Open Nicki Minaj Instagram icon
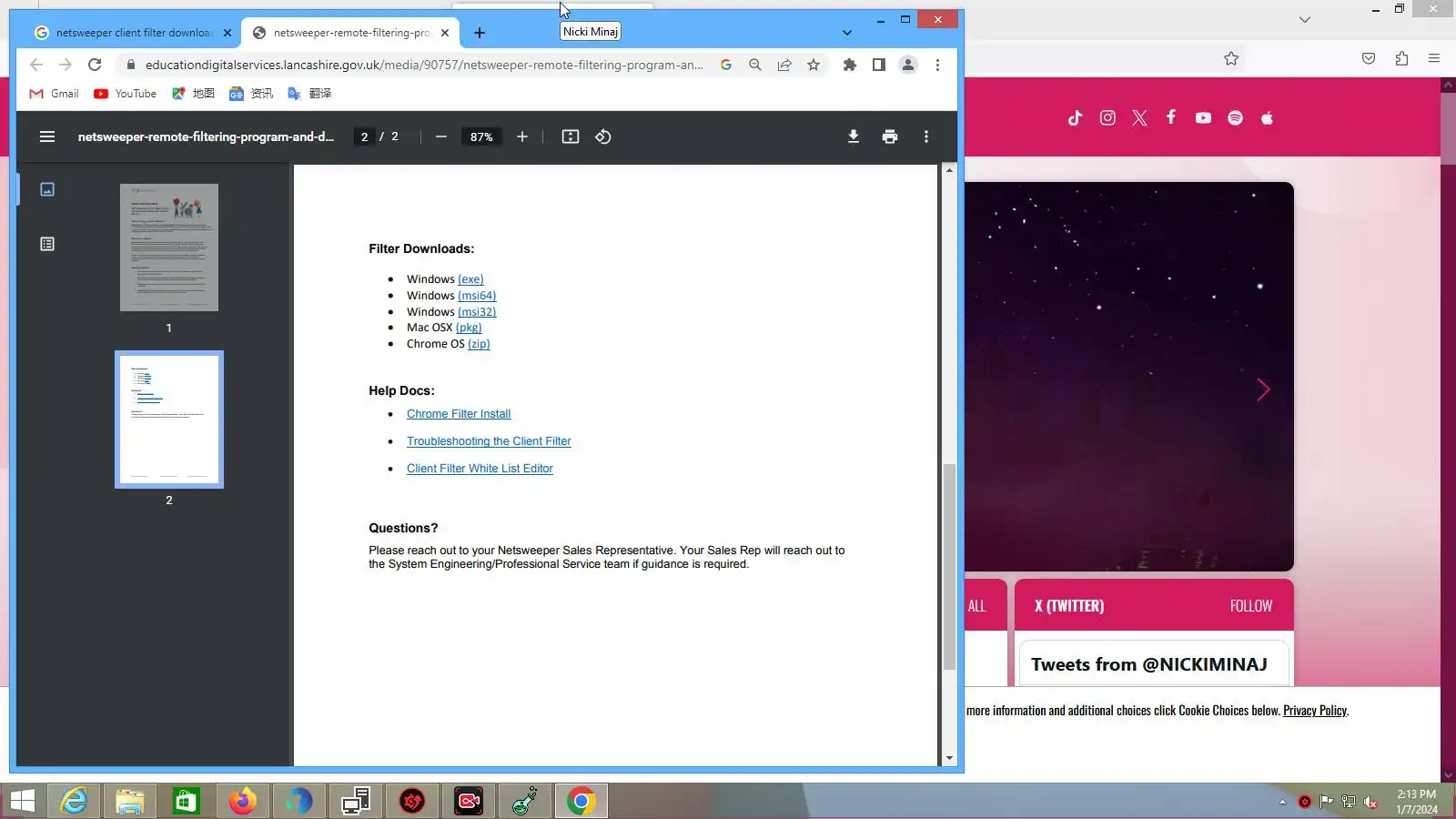The width and height of the screenshot is (1456, 819). (1107, 117)
